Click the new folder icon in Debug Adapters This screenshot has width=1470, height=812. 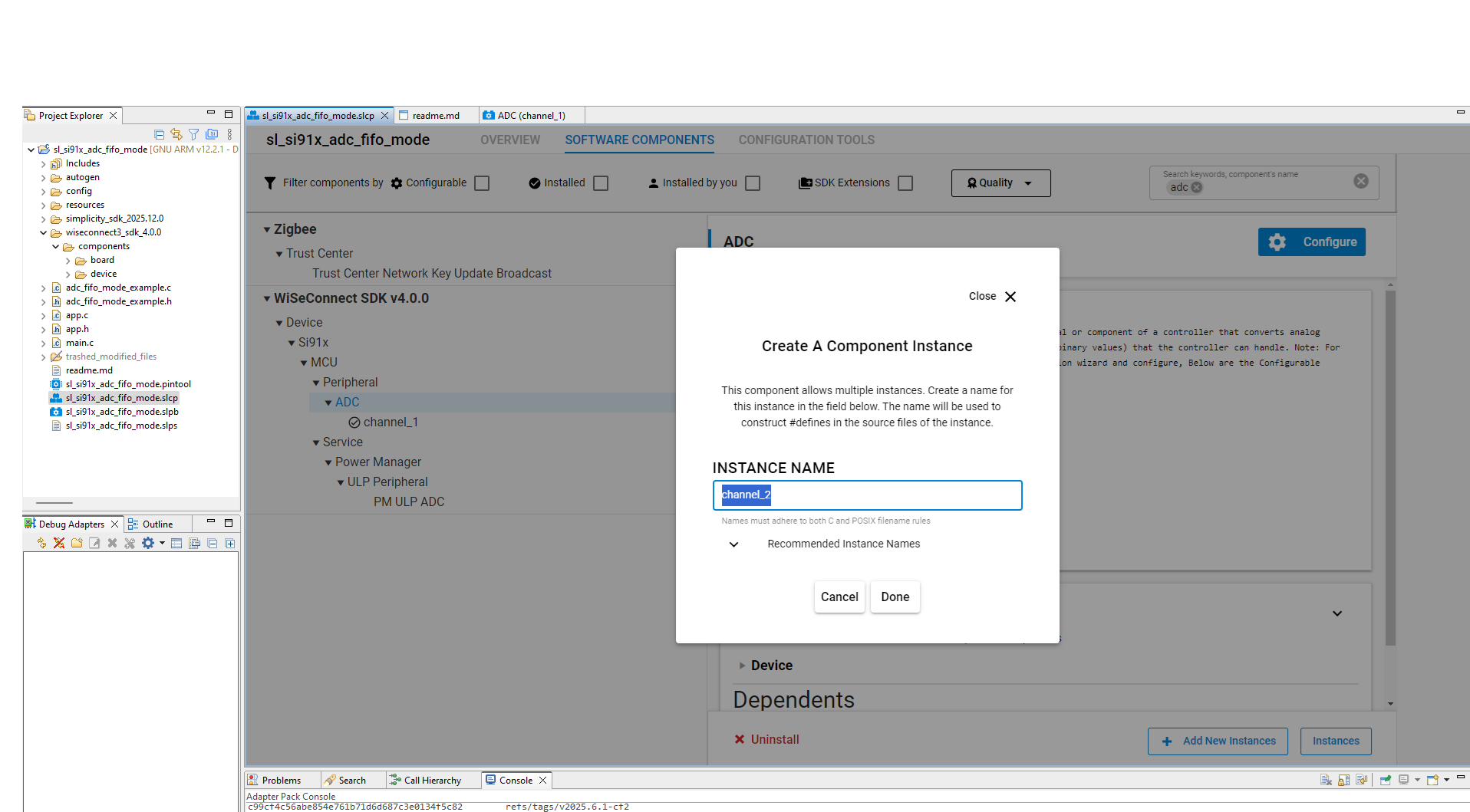click(77, 544)
